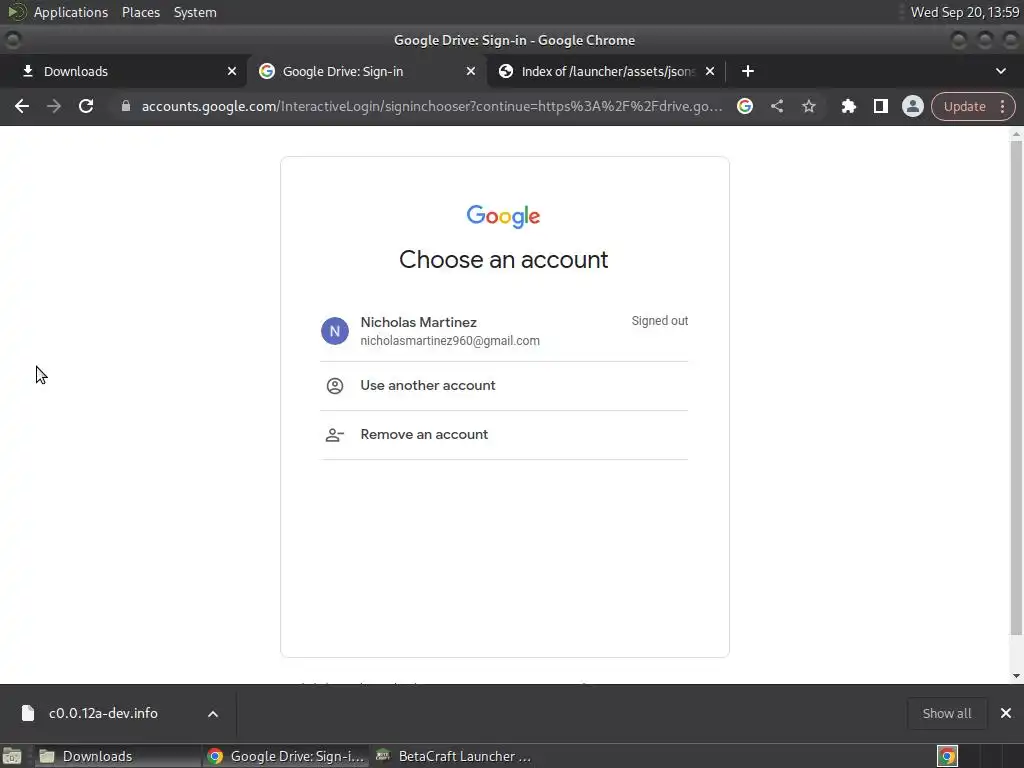This screenshot has width=1024, height=768.
Task: Open the System menu
Action: click(x=195, y=12)
